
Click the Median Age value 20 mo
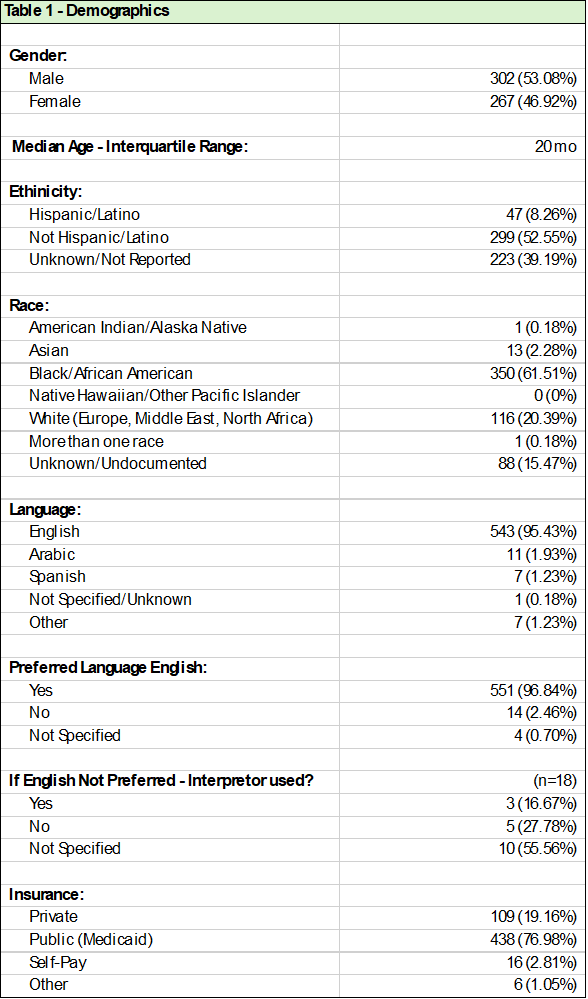556,147
